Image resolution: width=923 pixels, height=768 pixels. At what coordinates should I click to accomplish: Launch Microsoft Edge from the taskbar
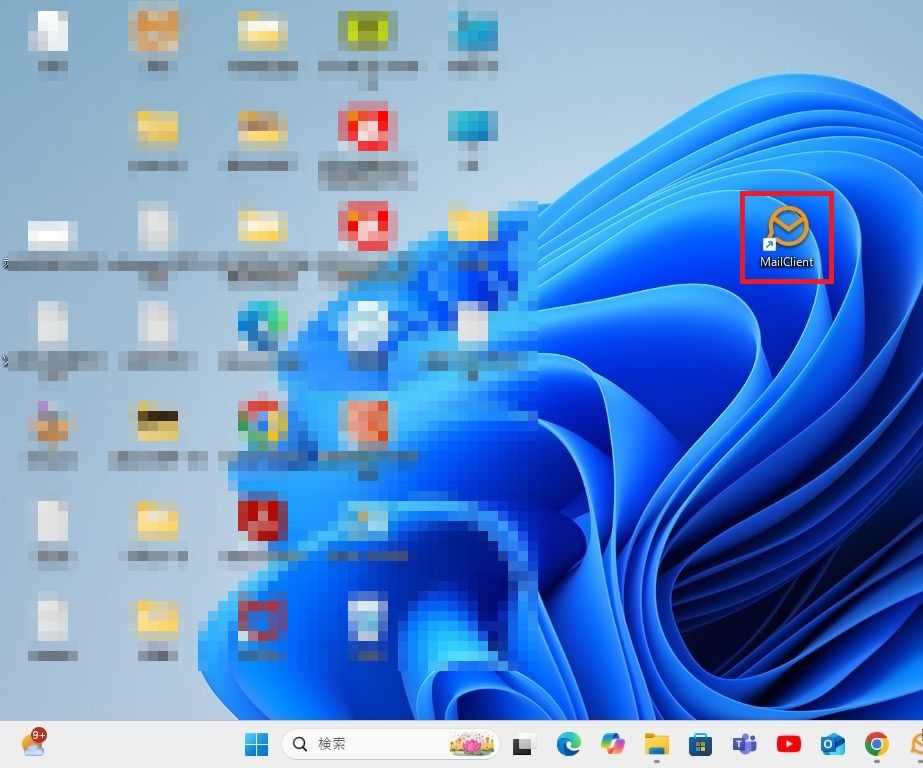(569, 744)
